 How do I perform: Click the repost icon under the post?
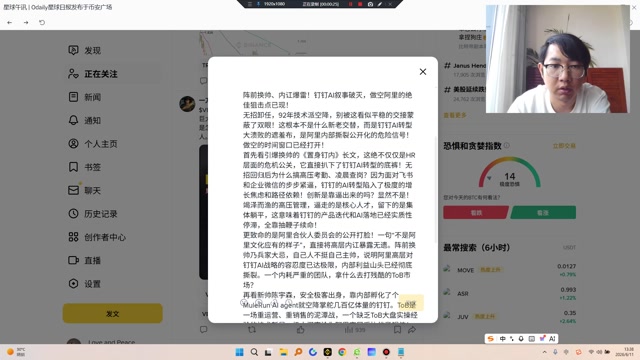pyautogui.click(x=252, y=329)
